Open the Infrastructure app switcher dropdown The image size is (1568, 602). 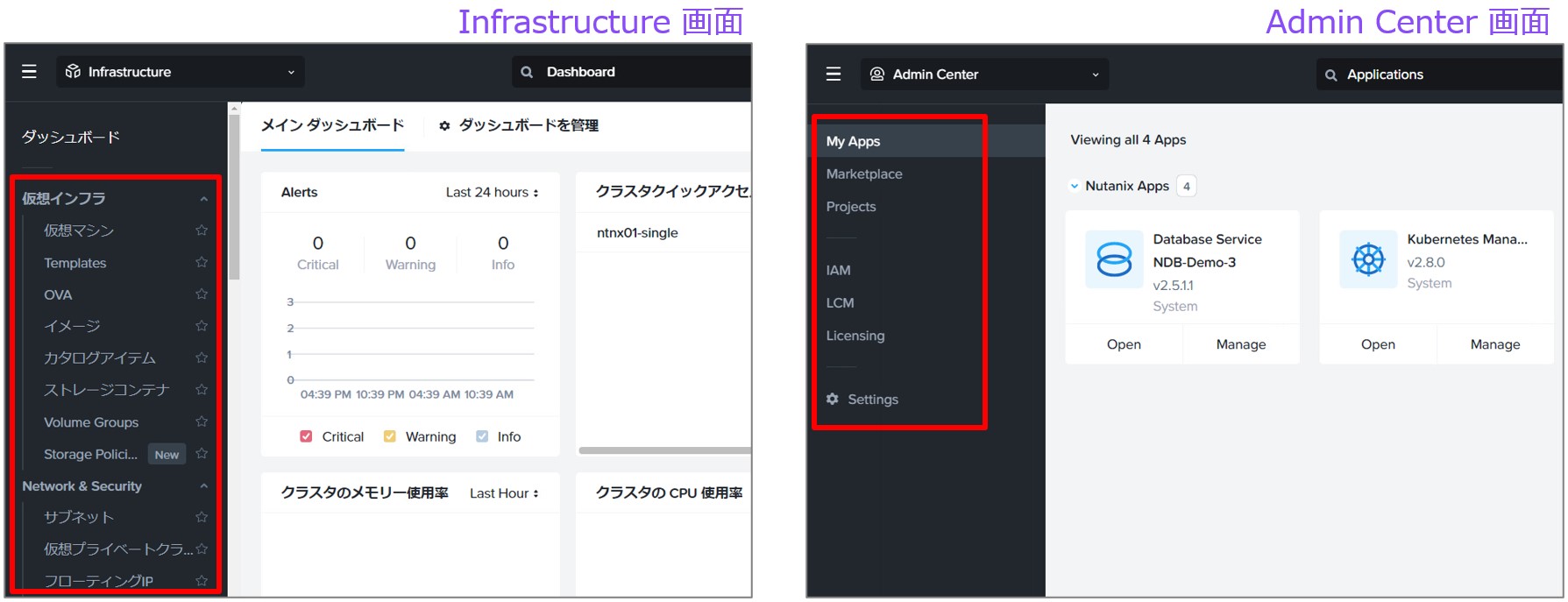(x=181, y=72)
